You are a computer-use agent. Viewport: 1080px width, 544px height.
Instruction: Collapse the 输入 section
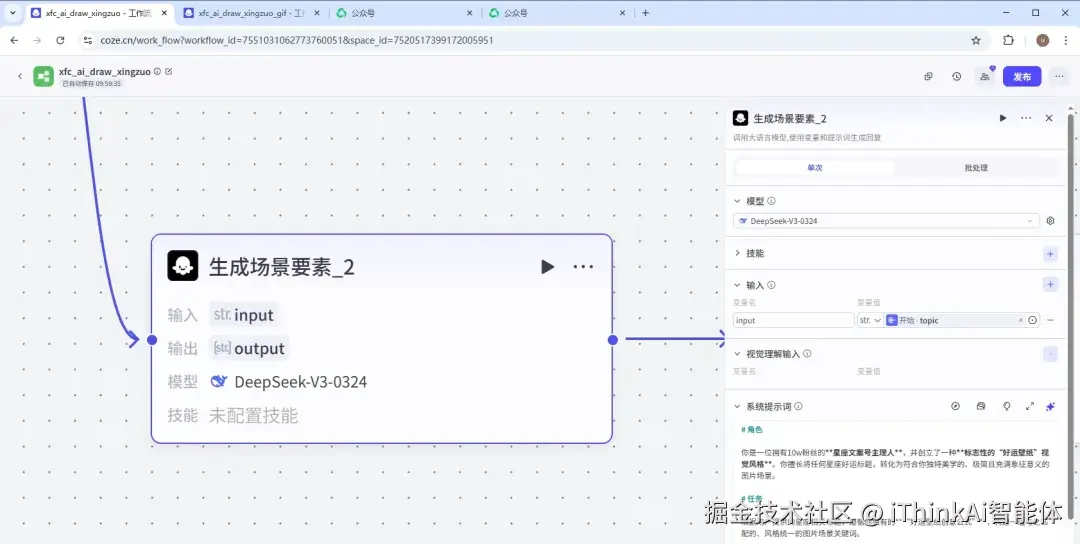click(x=738, y=285)
